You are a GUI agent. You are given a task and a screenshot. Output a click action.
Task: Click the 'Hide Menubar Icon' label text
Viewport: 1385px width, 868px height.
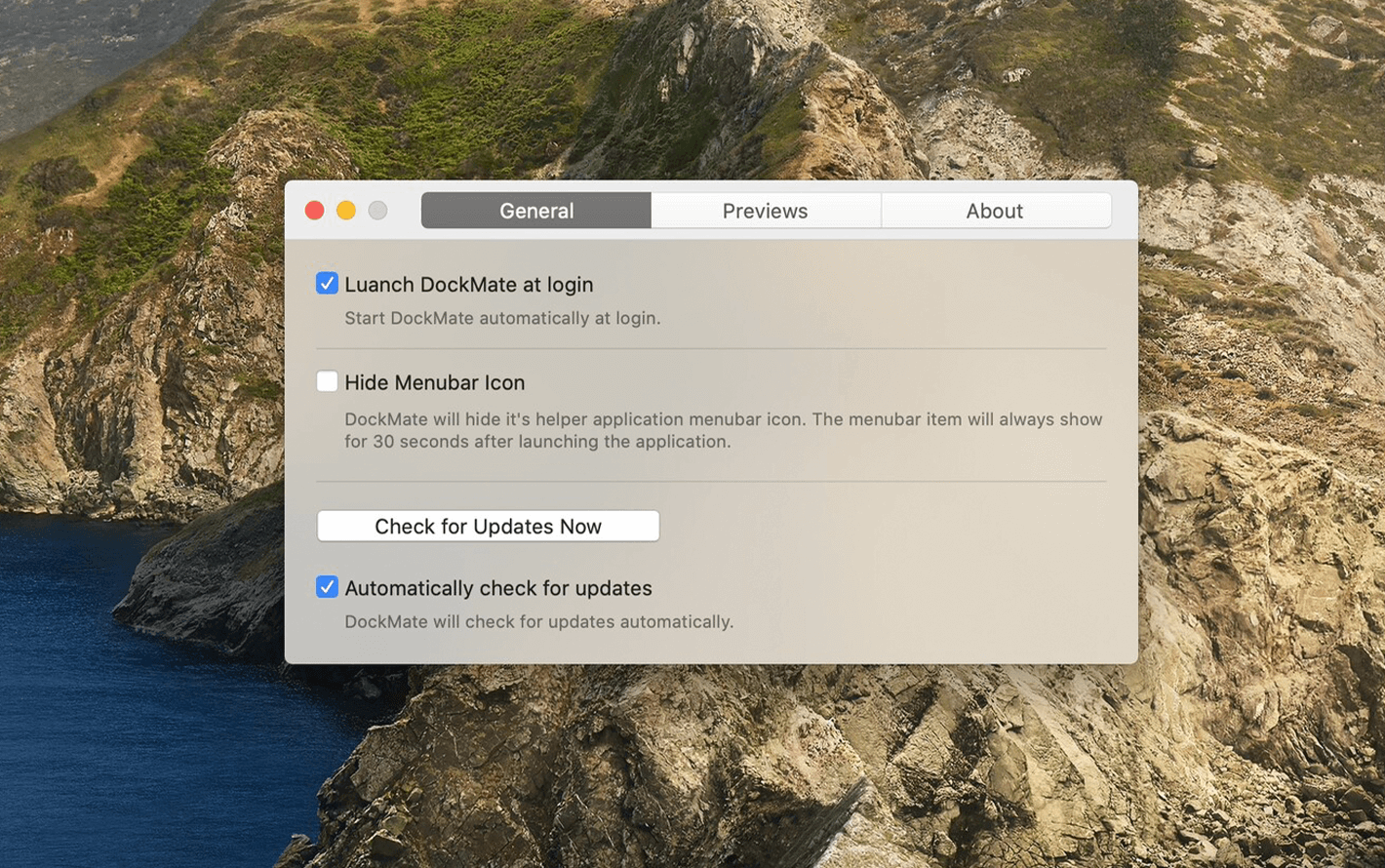[x=435, y=382]
